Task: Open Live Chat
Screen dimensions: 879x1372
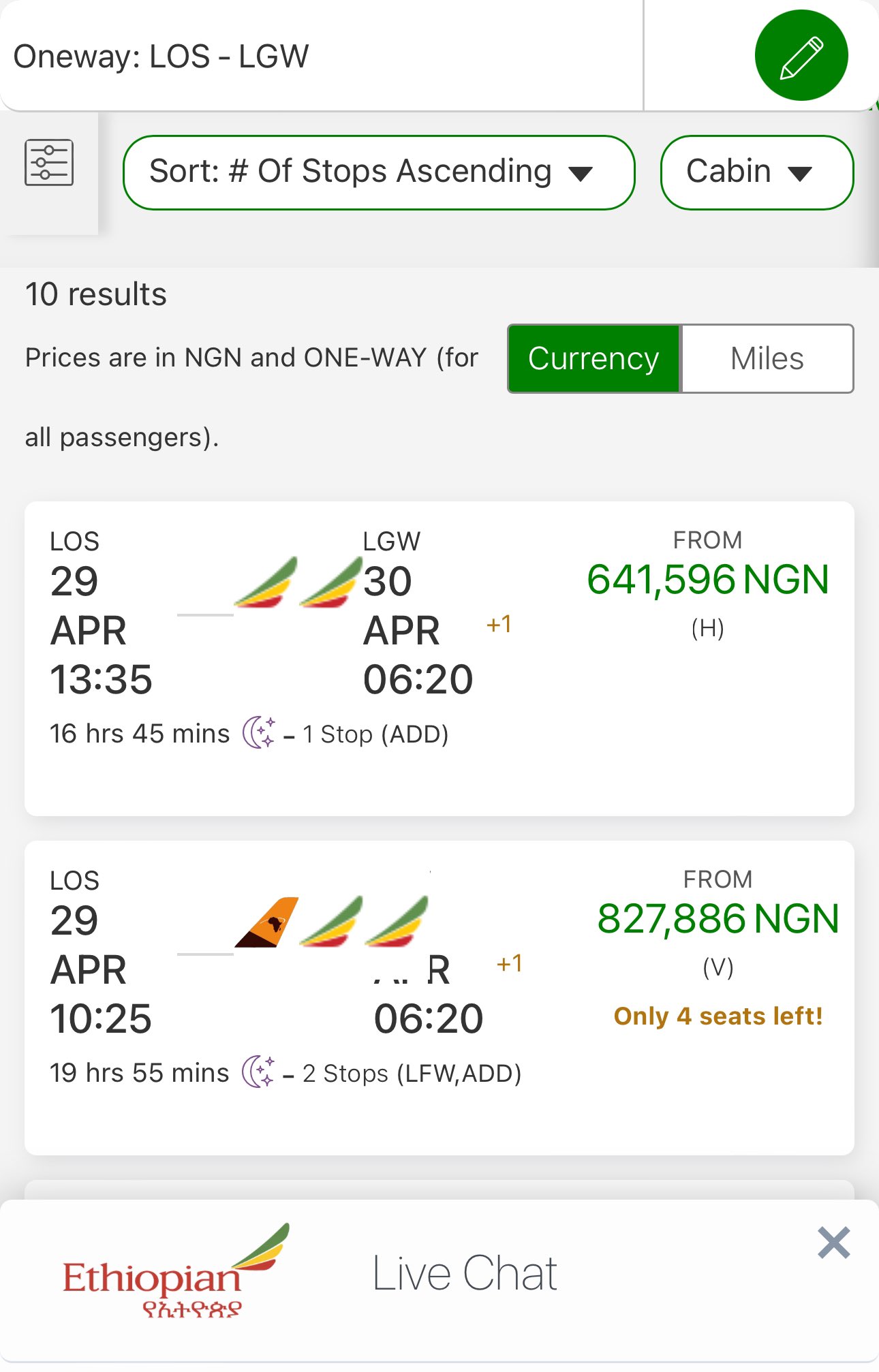Action: click(x=465, y=1273)
